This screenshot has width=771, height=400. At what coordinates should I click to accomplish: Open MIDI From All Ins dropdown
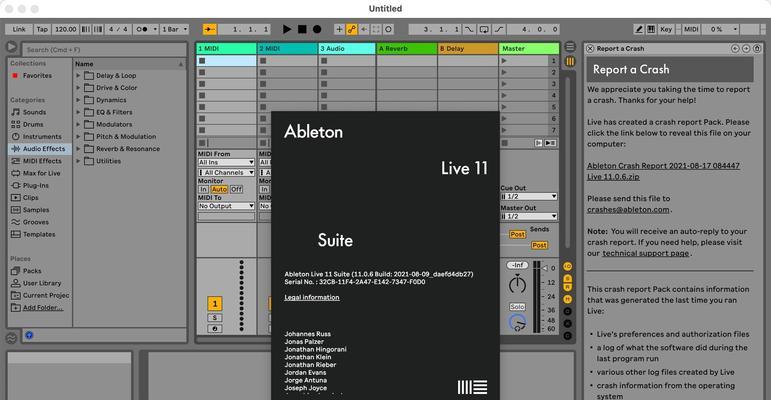click(226, 162)
